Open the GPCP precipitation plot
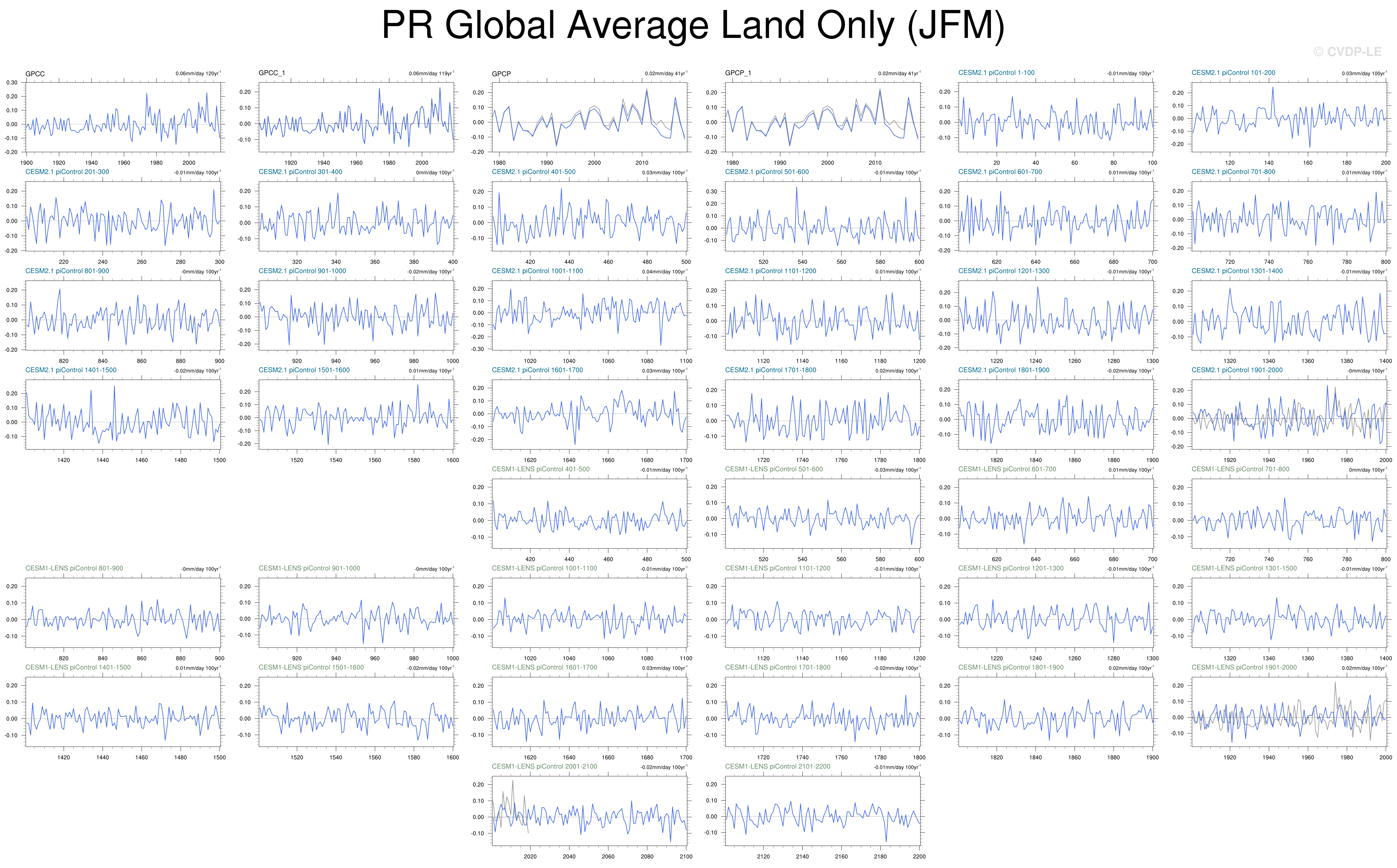The image size is (1397, 868). [590, 117]
